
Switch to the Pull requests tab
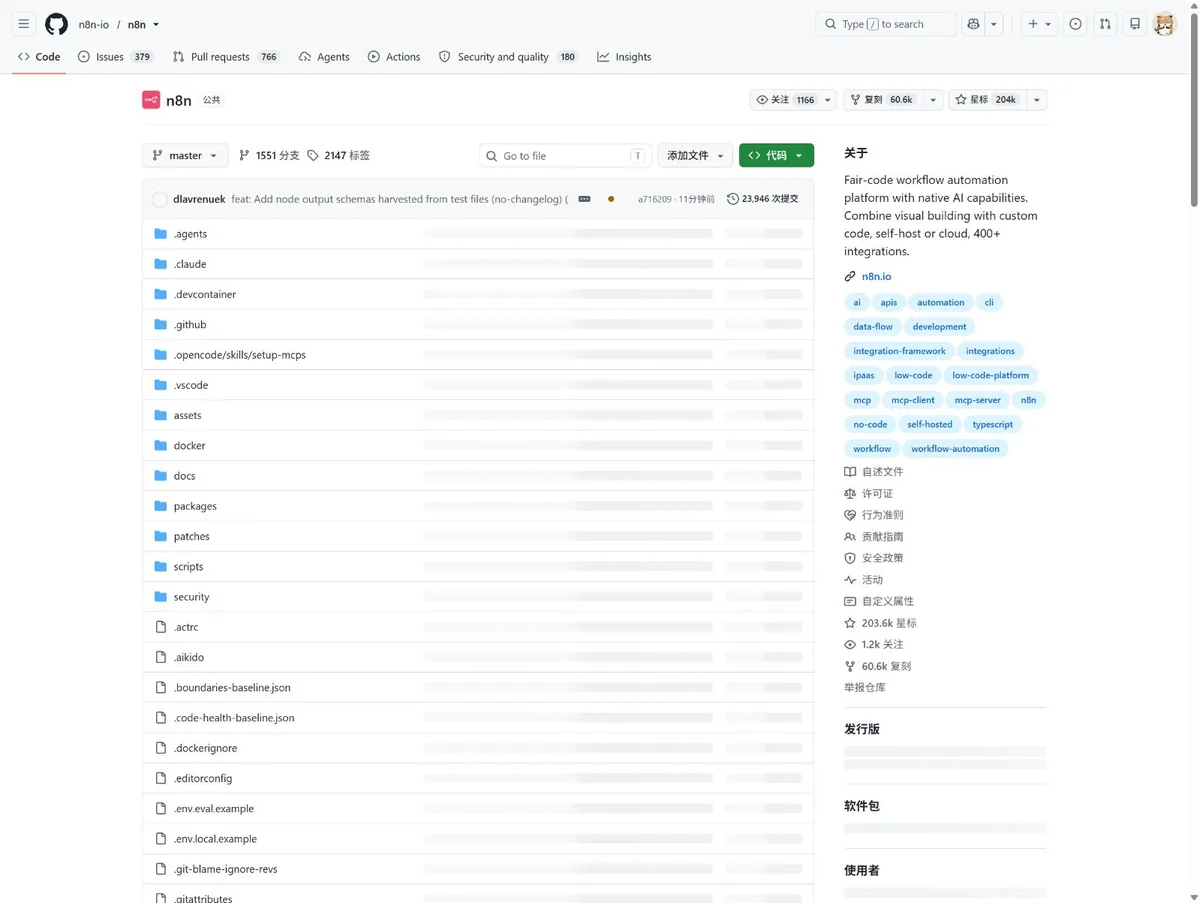pyautogui.click(x=225, y=57)
